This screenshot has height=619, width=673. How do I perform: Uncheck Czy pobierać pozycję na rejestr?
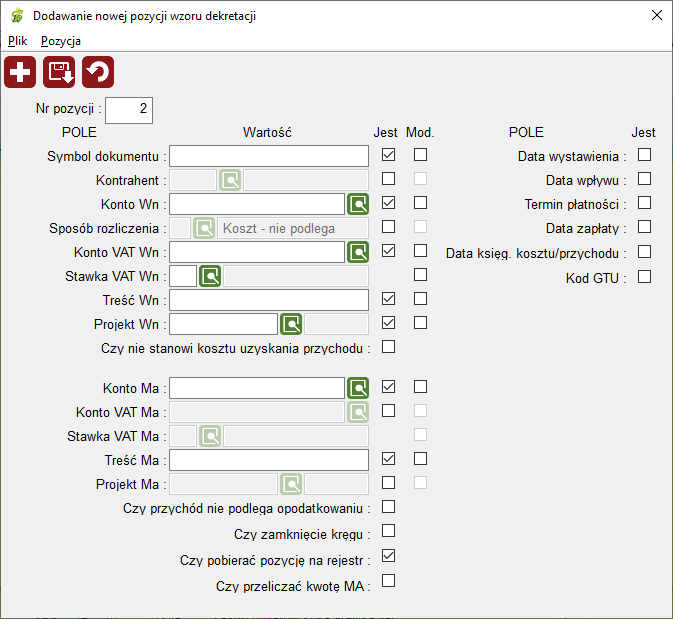[388, 556]
